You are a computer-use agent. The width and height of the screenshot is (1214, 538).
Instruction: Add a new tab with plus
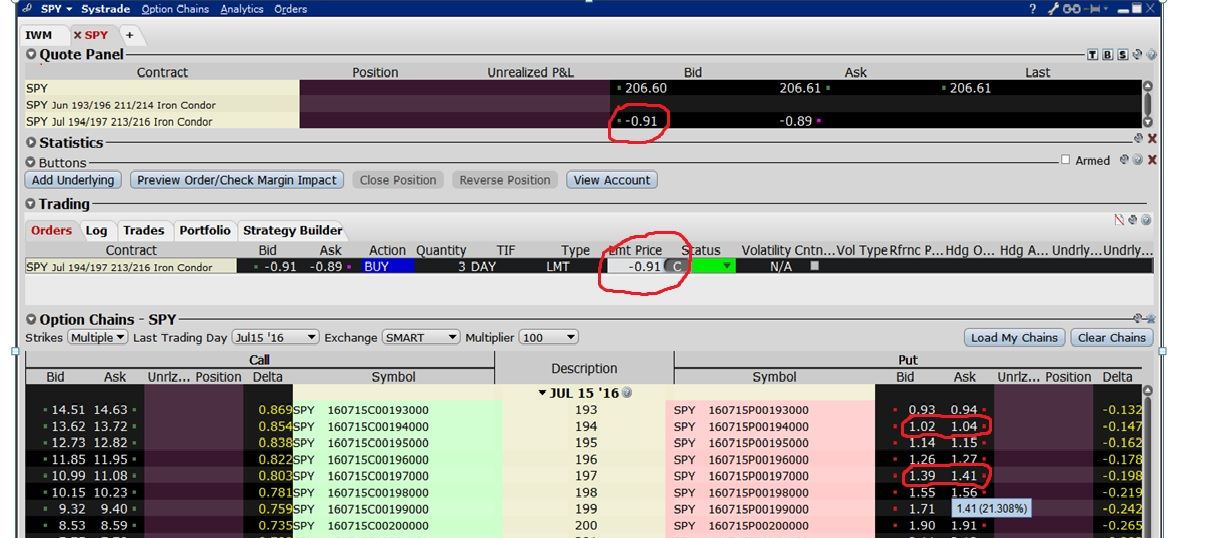pyautogui.click(x=129, y=35)
